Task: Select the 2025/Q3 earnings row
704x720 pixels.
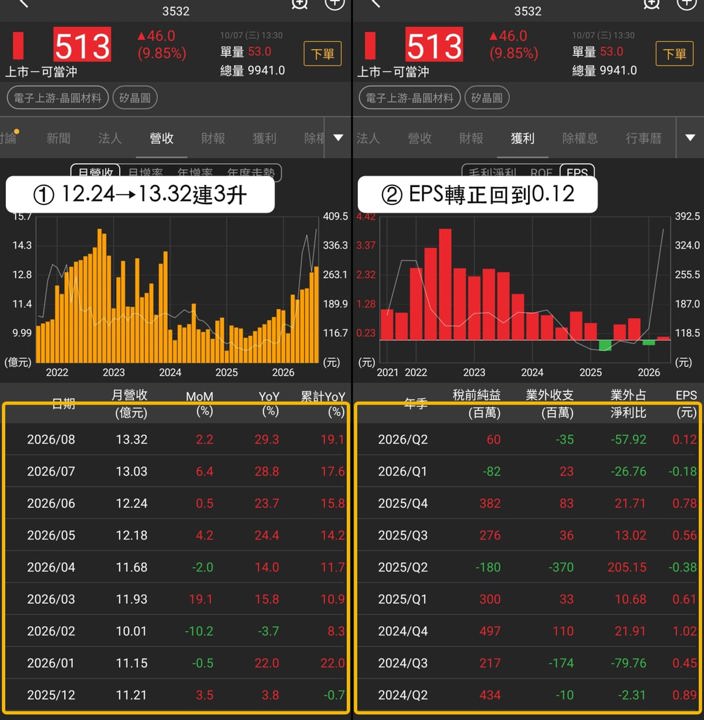Action: click(528, 535)
